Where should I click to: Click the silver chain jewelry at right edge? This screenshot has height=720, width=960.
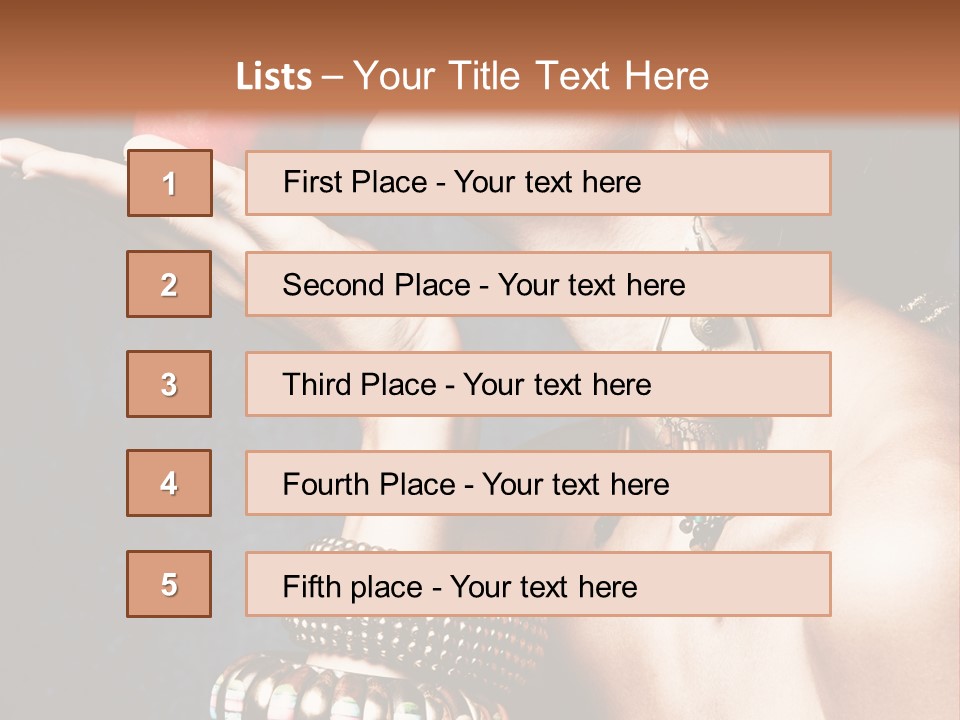click(925, 308)
